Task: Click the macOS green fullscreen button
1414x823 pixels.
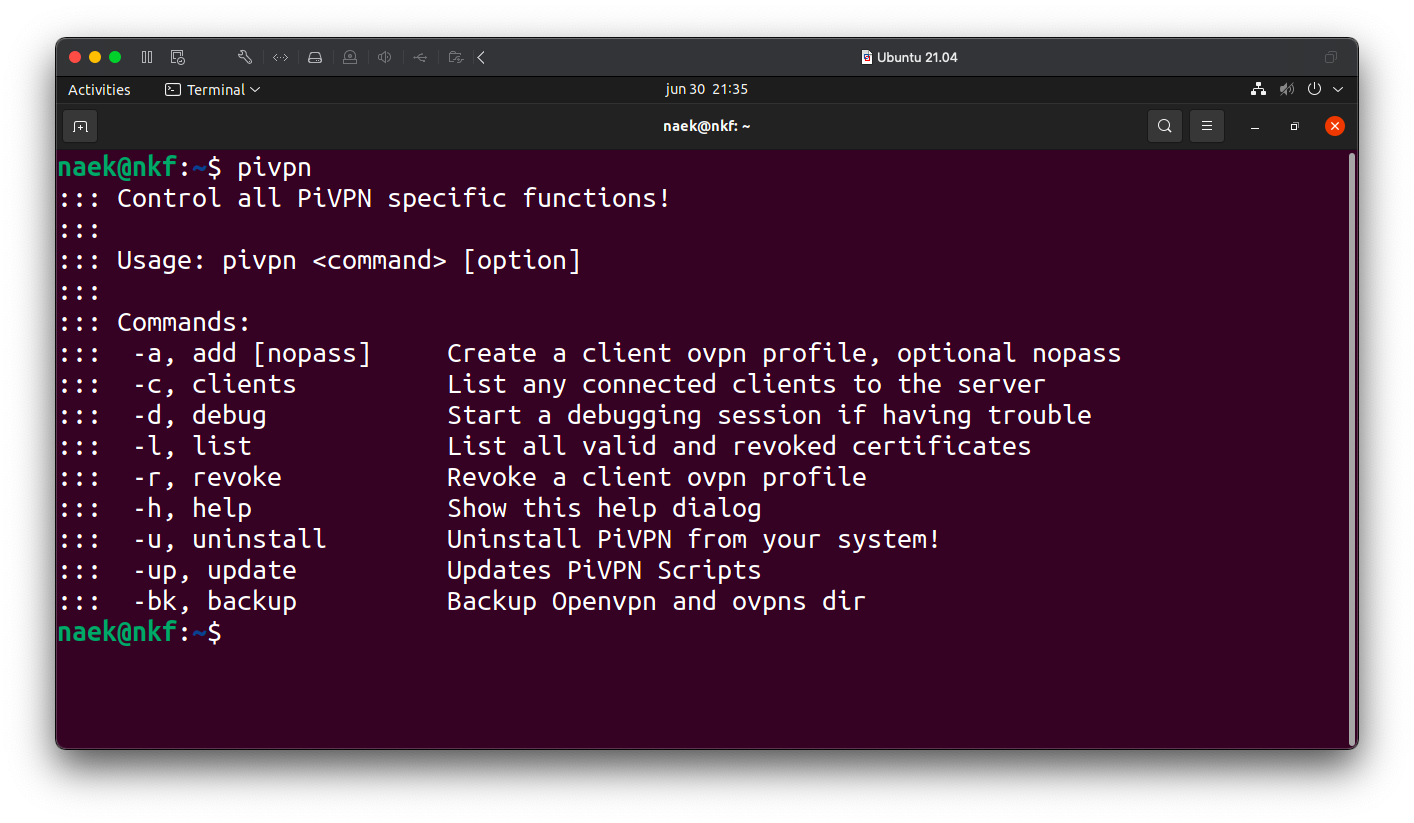Action: click(115, 57)
